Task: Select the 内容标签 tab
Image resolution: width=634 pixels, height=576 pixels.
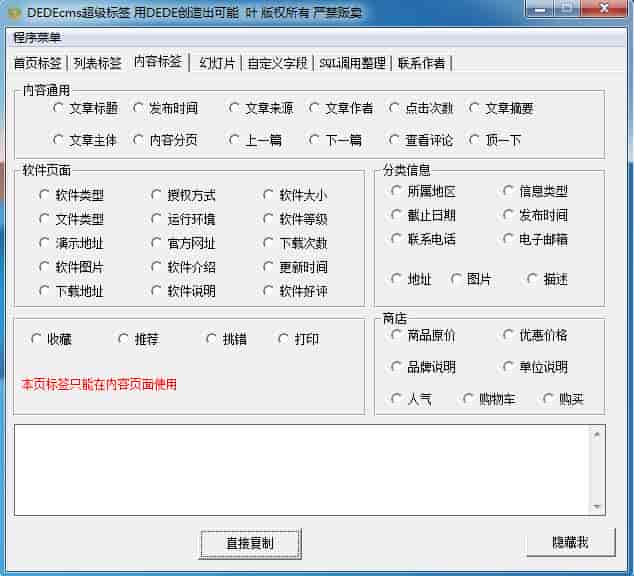Action: point(158,62)
